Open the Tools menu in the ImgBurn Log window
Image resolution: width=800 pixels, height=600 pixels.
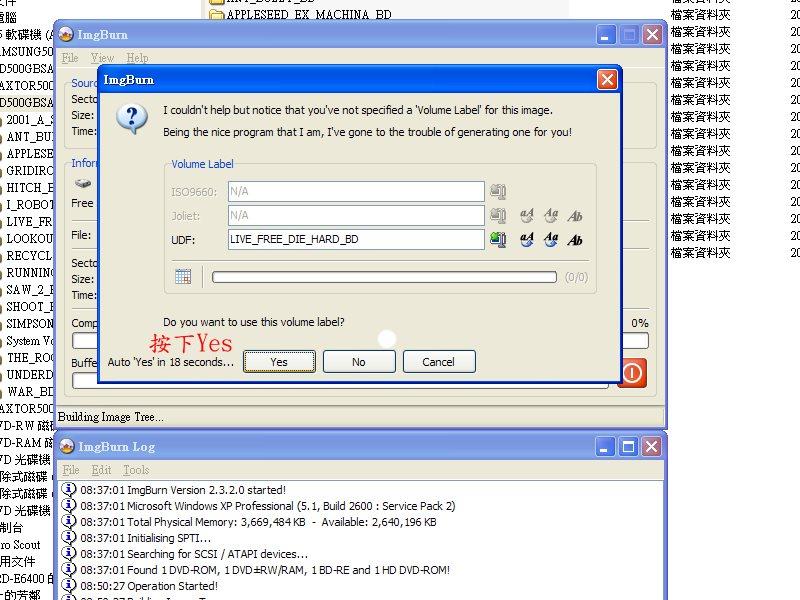(136, 470)
